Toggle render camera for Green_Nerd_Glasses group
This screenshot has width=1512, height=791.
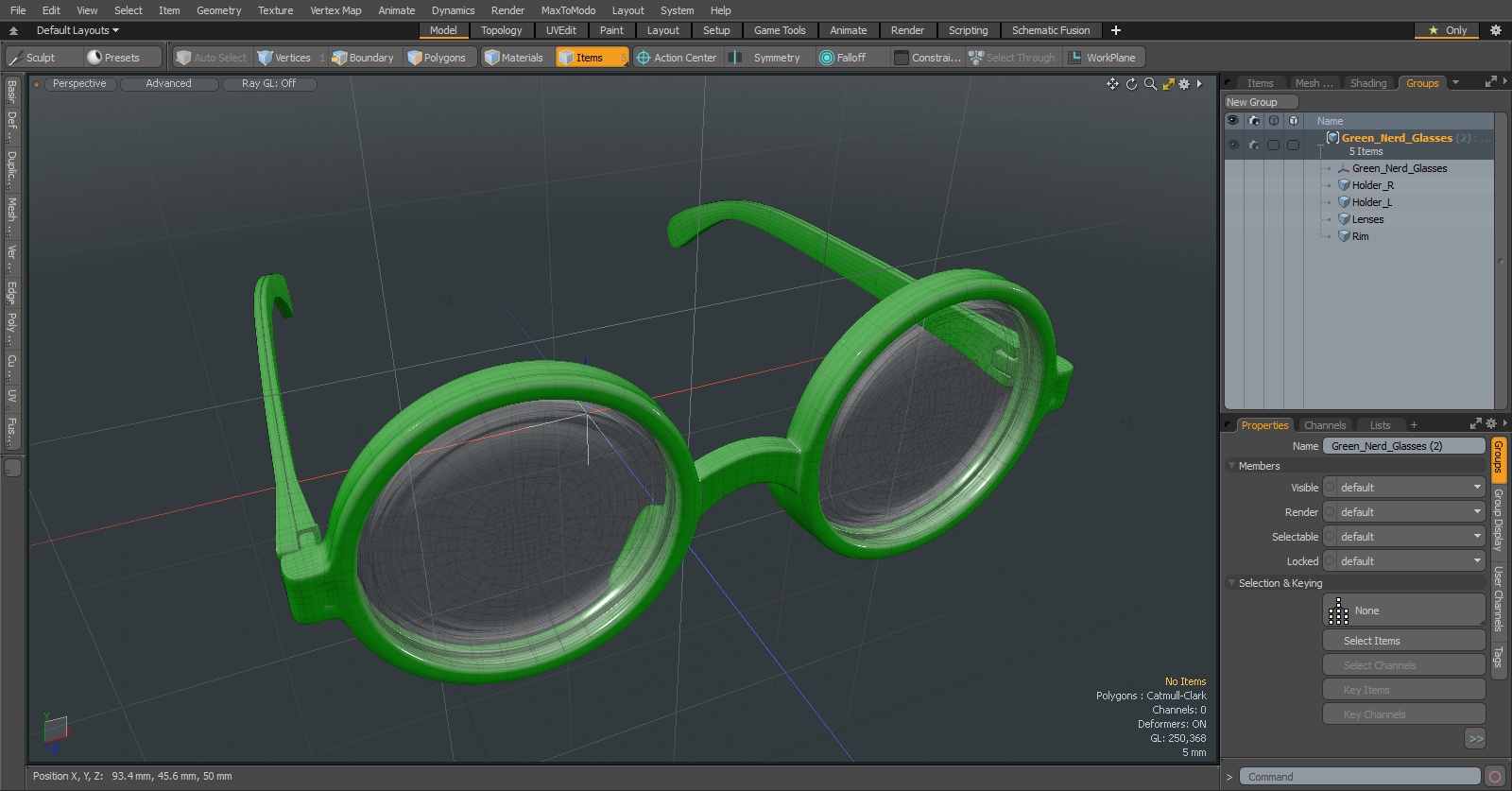(1254, 145)
